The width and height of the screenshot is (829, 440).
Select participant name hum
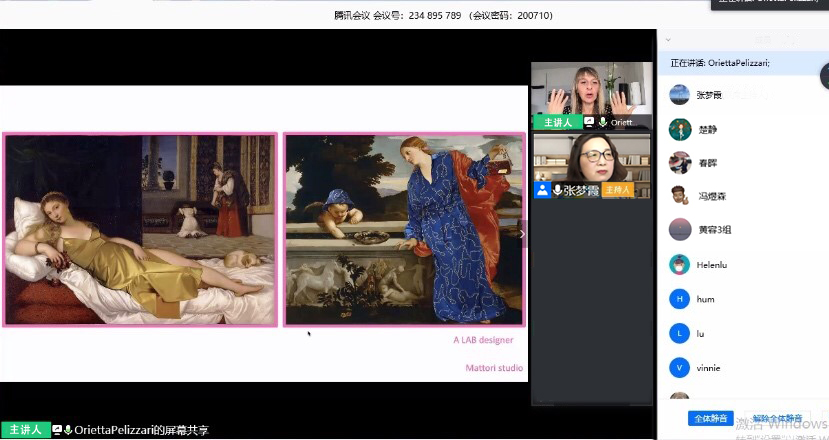click(x=705, y=299)
